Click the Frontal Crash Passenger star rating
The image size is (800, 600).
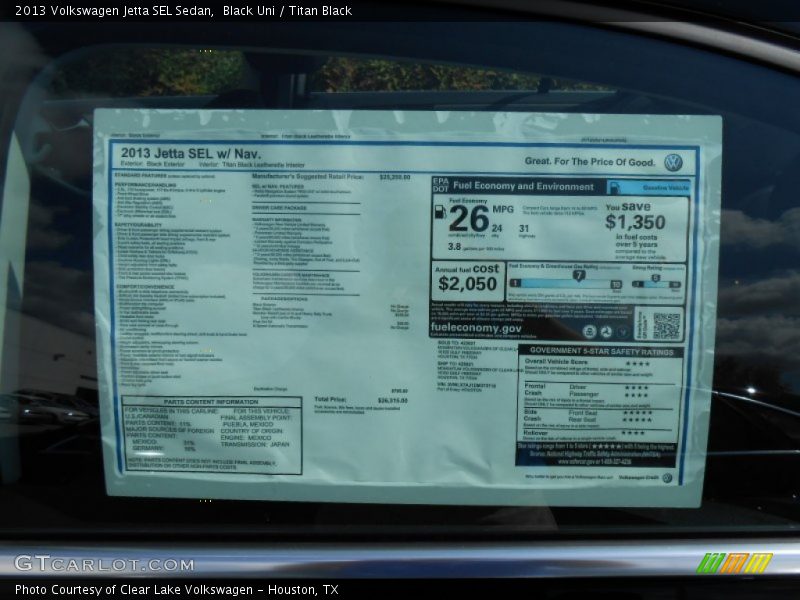point(636,395)
